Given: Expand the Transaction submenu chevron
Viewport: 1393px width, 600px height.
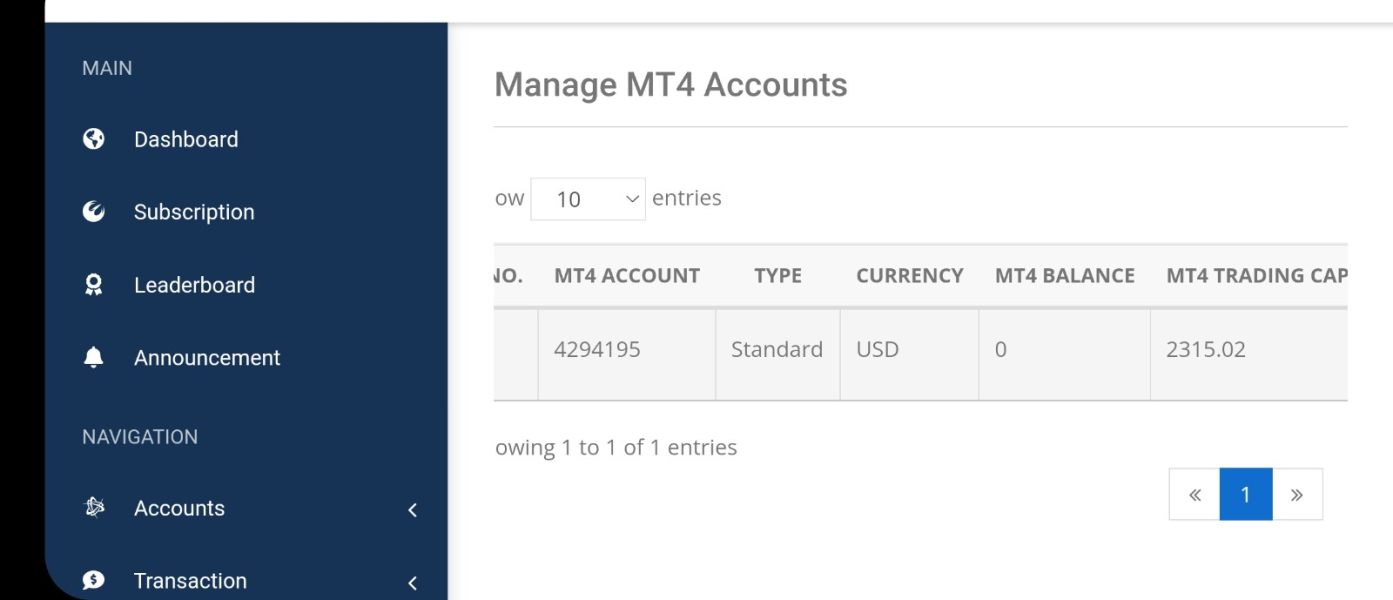Looking at the screenshot, I should 412,583.
